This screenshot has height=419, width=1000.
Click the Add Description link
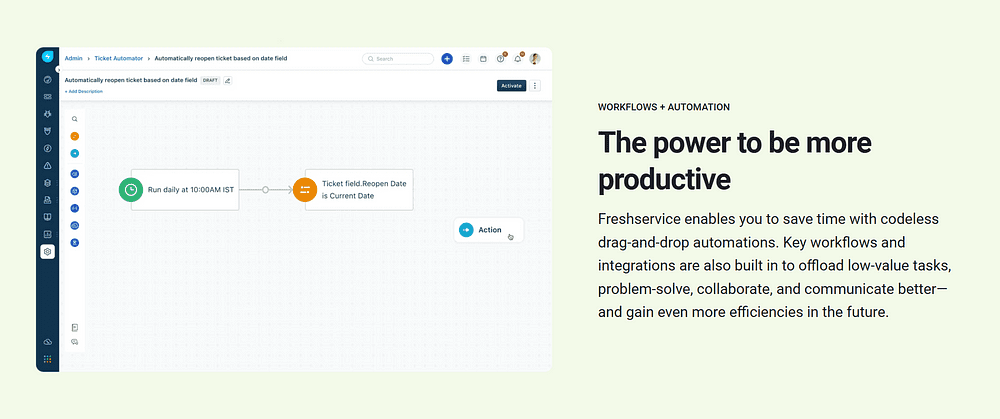pos(84,91)
